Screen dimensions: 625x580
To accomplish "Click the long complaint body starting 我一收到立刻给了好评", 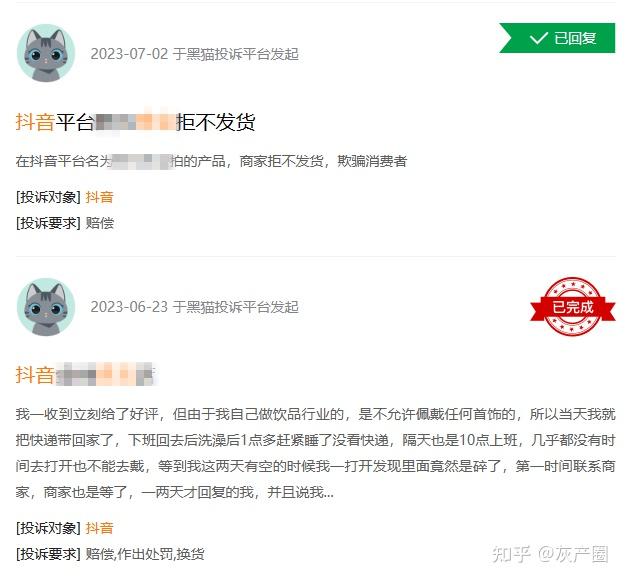I will pyautogui.click(x=316, y=453).
